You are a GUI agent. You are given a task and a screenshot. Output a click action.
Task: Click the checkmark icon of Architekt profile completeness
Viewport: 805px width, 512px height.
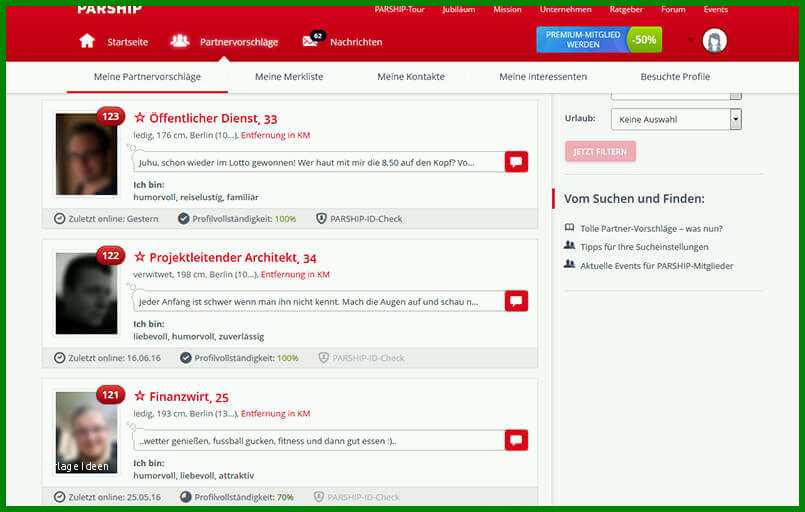(185, 358)
